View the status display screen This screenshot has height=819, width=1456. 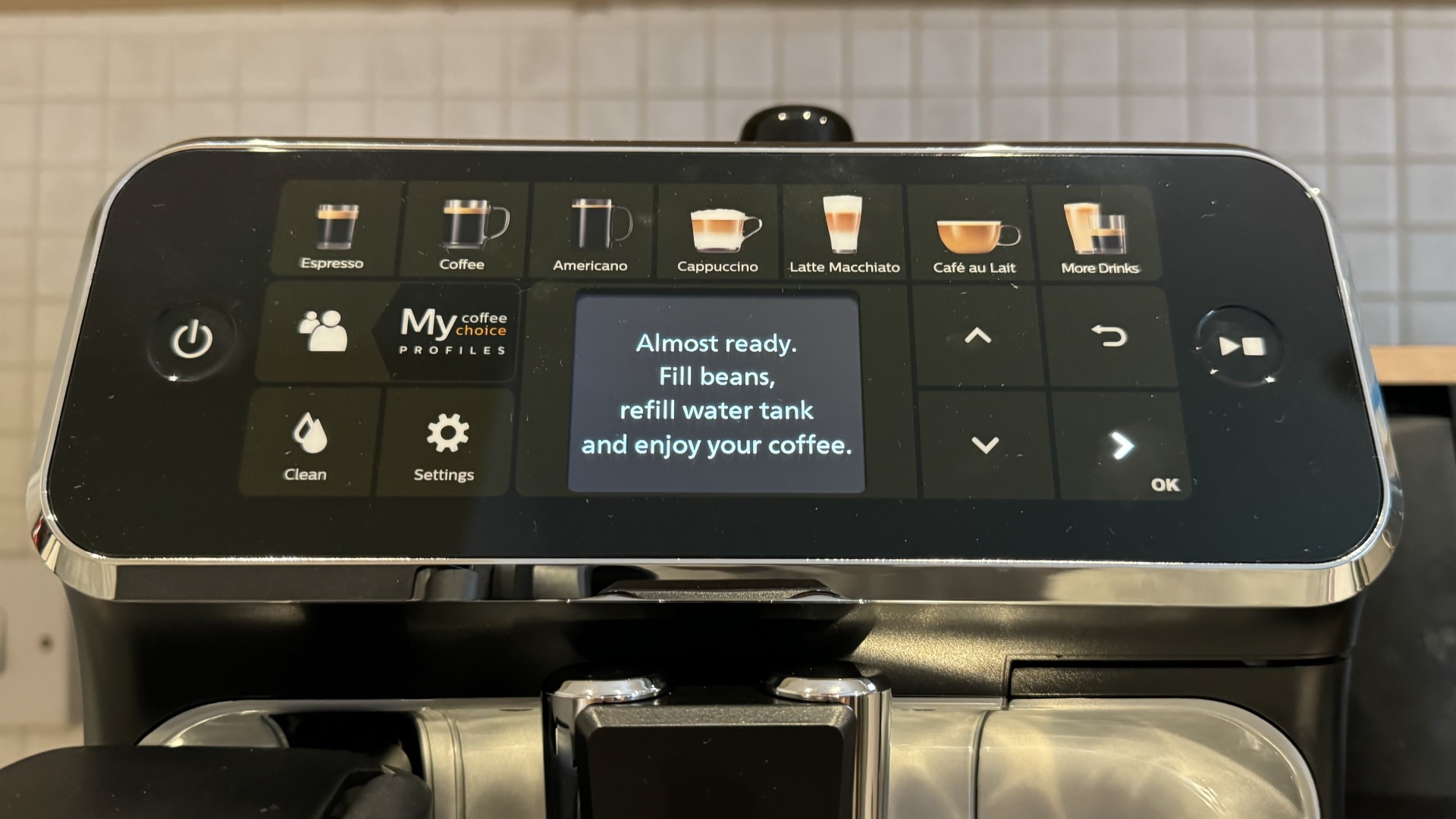tap(714, 393)
